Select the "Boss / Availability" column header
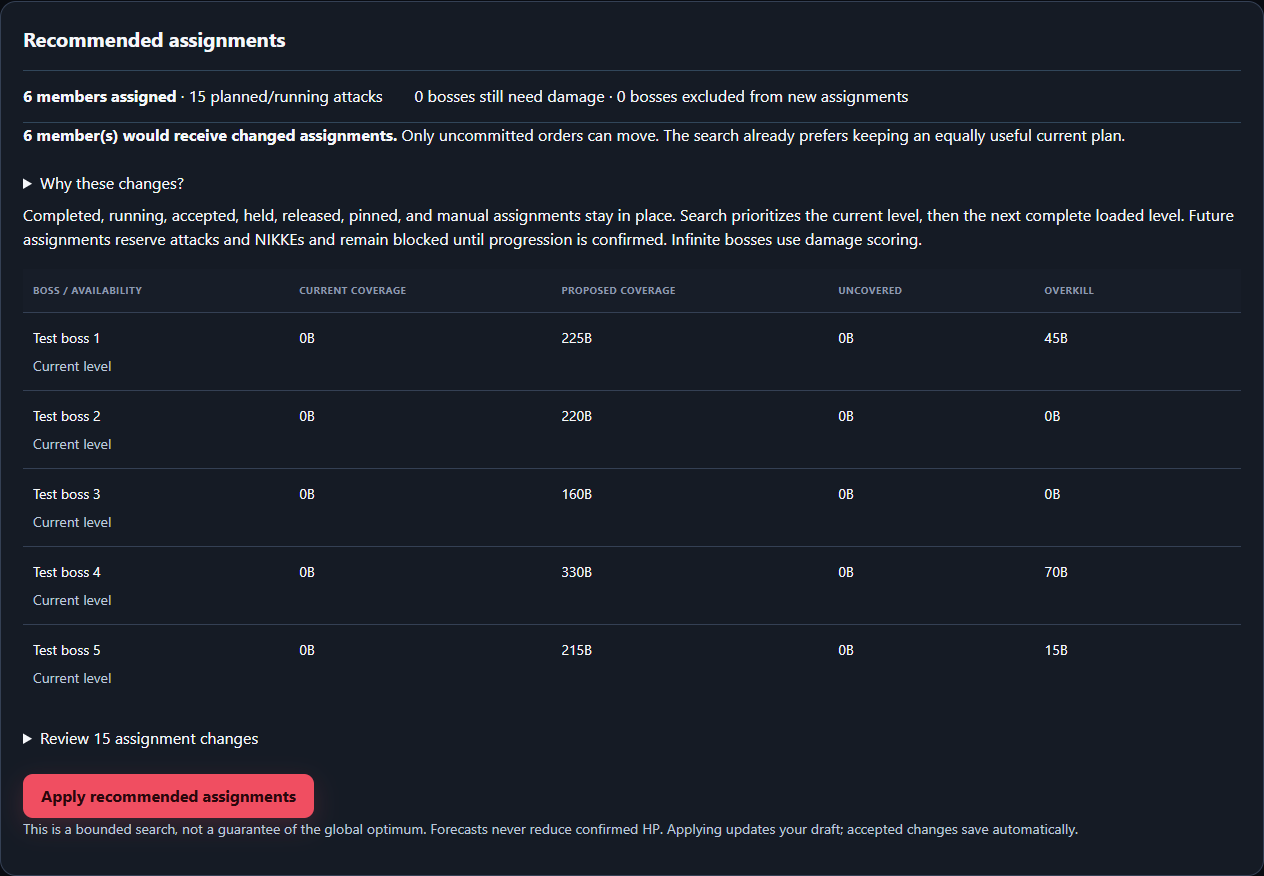This screenshot has height=876, width=1264. coord(87,290)
